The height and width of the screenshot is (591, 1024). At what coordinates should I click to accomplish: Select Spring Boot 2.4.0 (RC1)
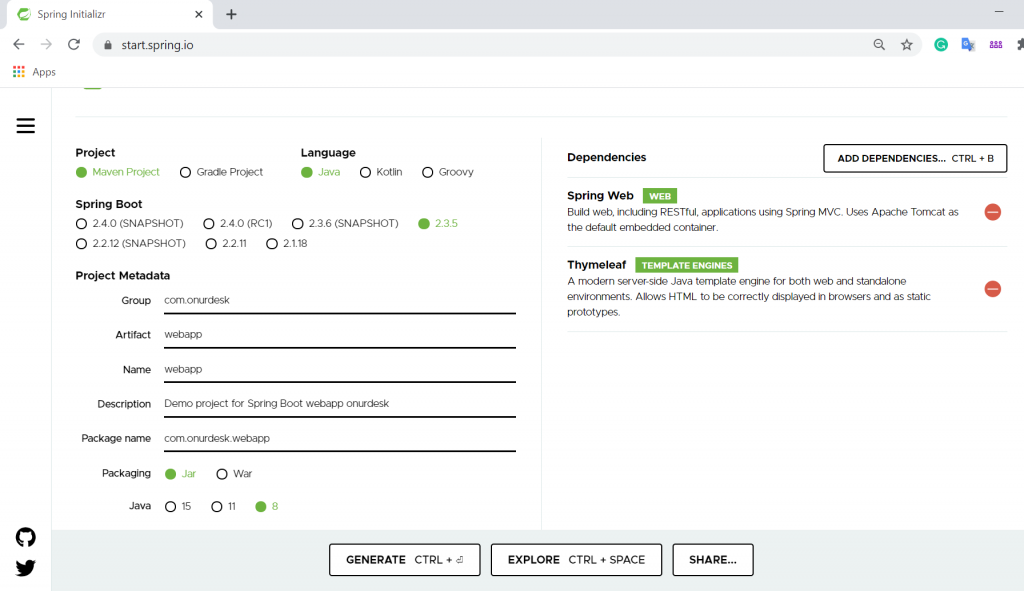(238, 223)
